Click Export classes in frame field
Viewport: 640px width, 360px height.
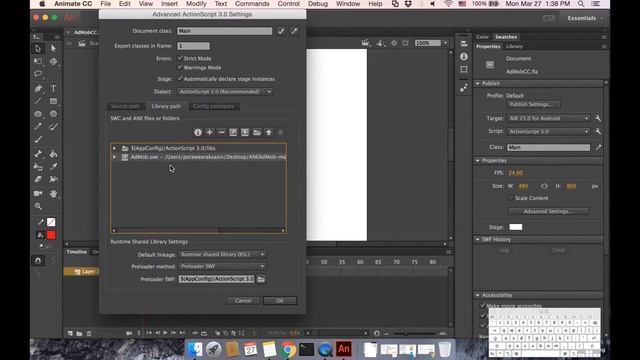tap(193, 46)
